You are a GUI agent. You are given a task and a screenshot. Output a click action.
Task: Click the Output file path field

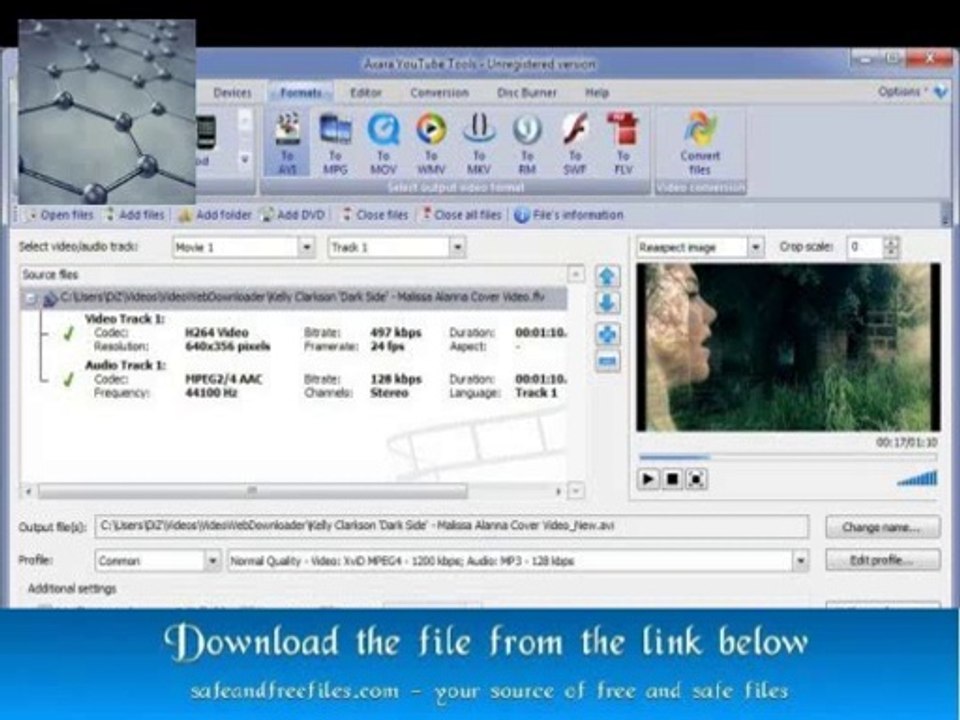pyautogui.click(x=452, y=527)
